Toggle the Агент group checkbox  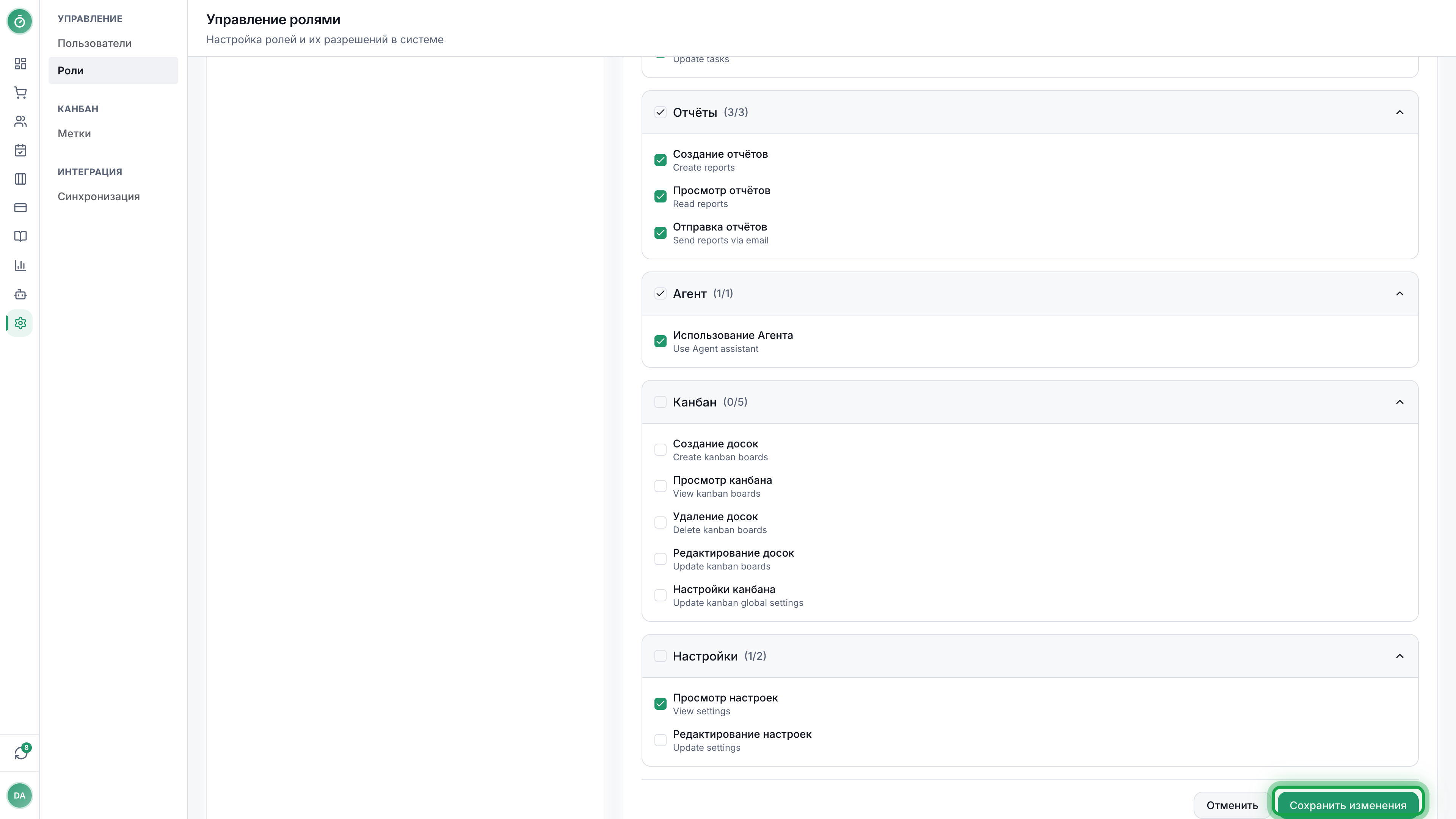(660, 293)
